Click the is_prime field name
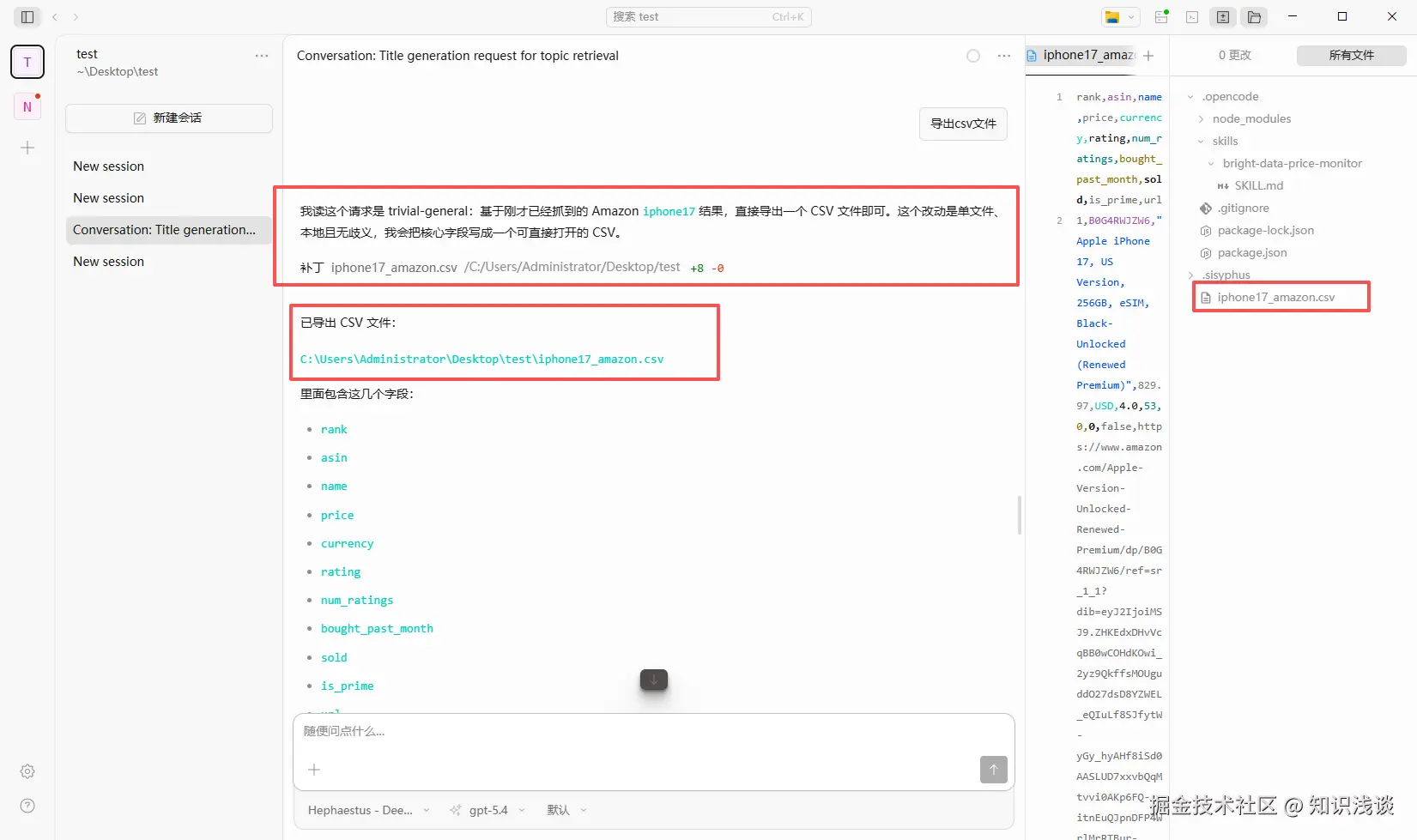 point(347,686)
